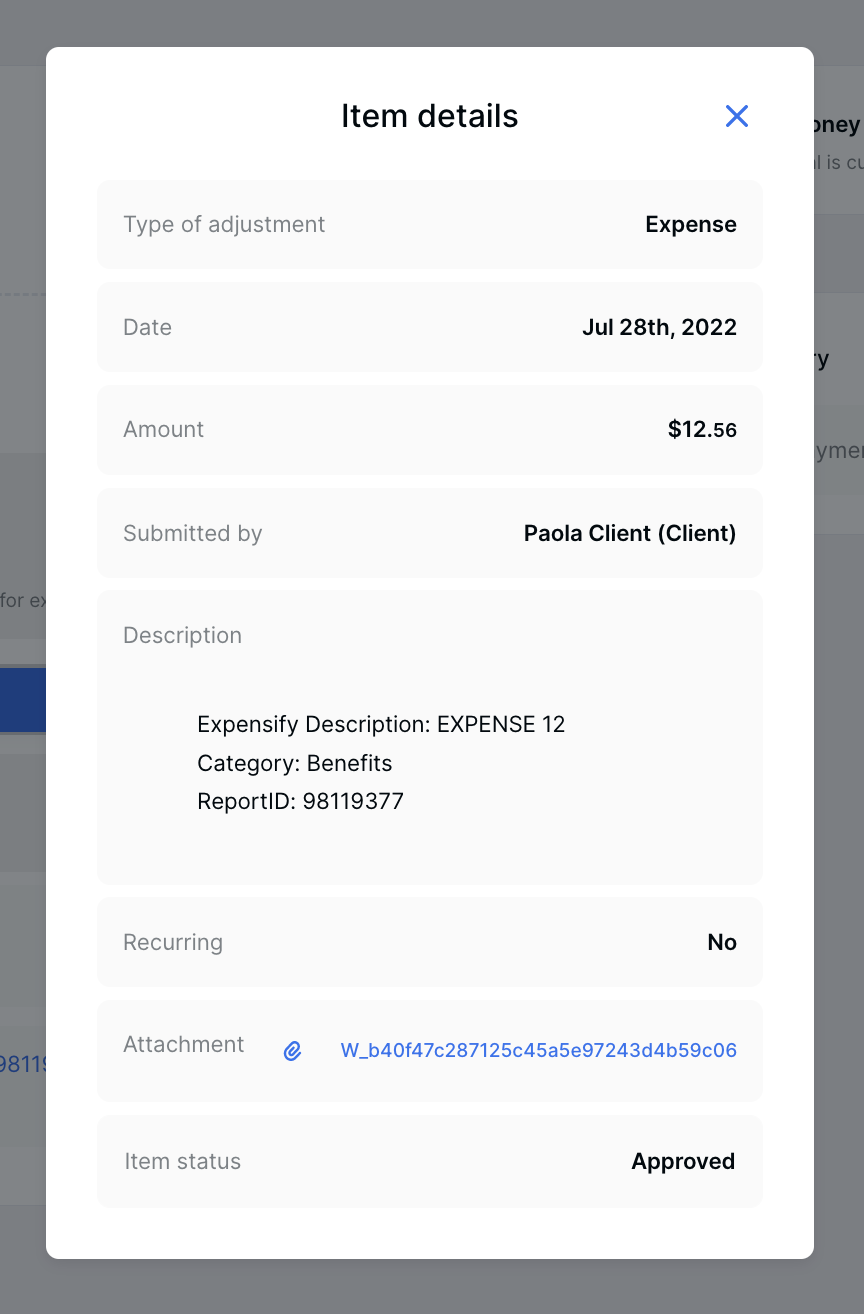Click the Amount label

coord(163,430)
